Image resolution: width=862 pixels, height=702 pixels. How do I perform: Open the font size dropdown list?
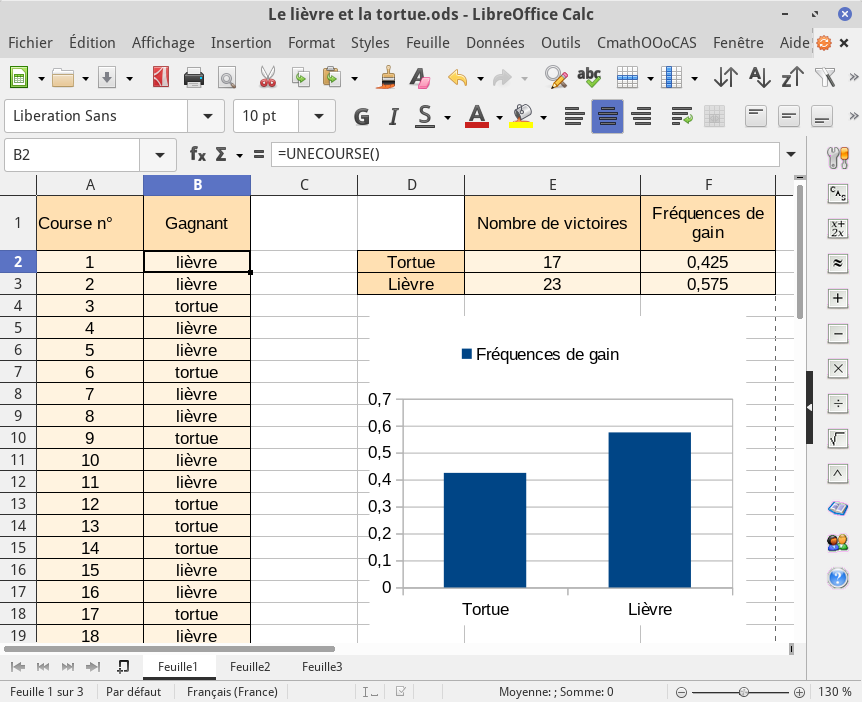click(x=318, y=116)
